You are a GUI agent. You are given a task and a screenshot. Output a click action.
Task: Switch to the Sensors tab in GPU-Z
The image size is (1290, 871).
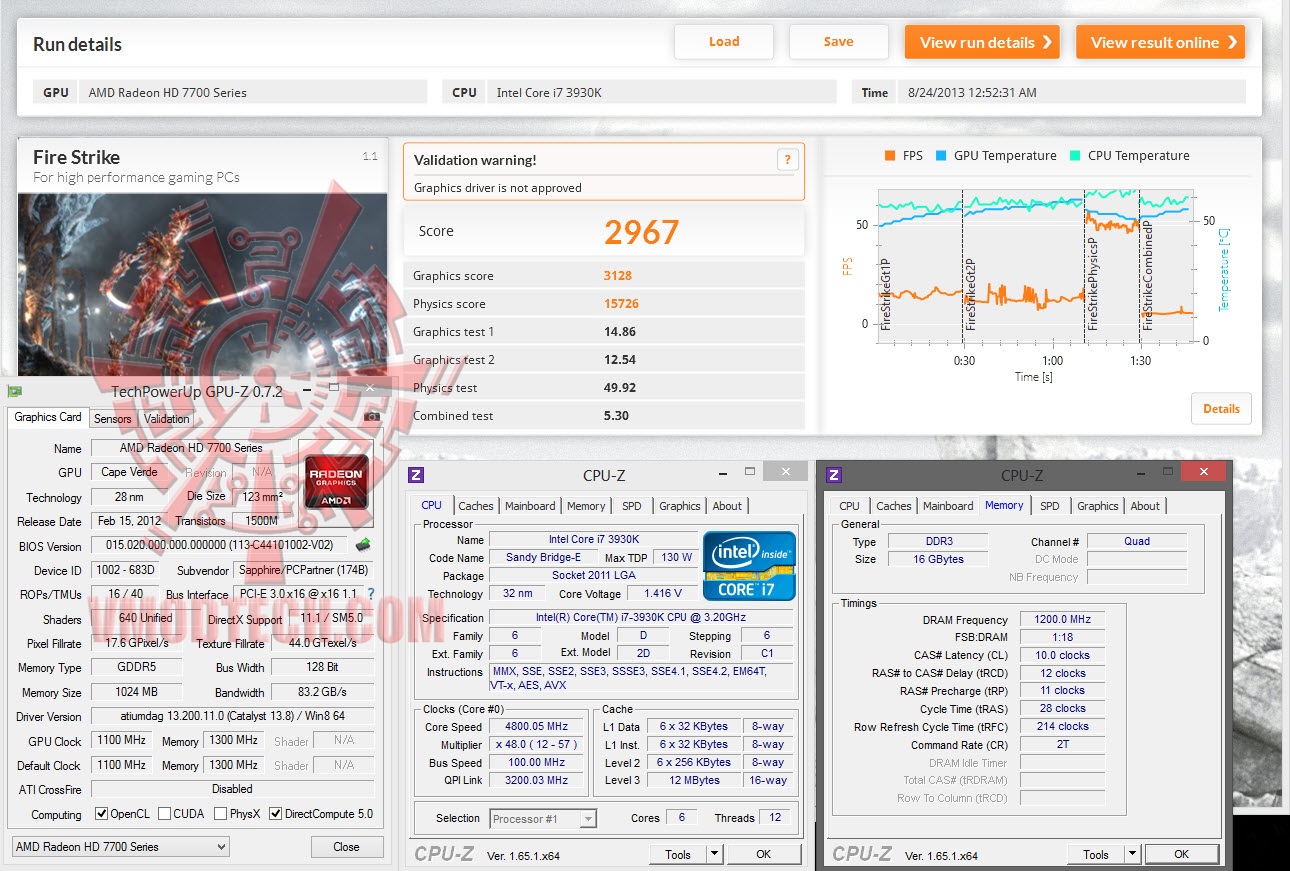pos(113,419)
